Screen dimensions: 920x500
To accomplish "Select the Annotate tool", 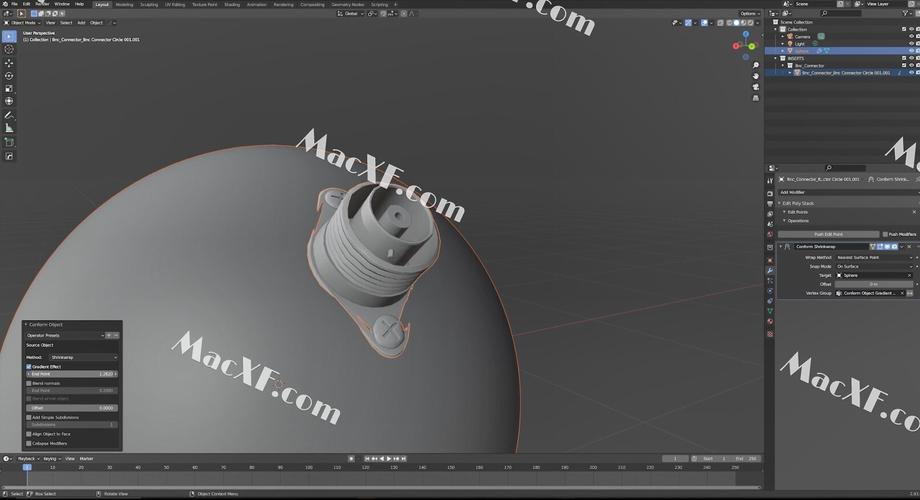I will click(9, 116).
